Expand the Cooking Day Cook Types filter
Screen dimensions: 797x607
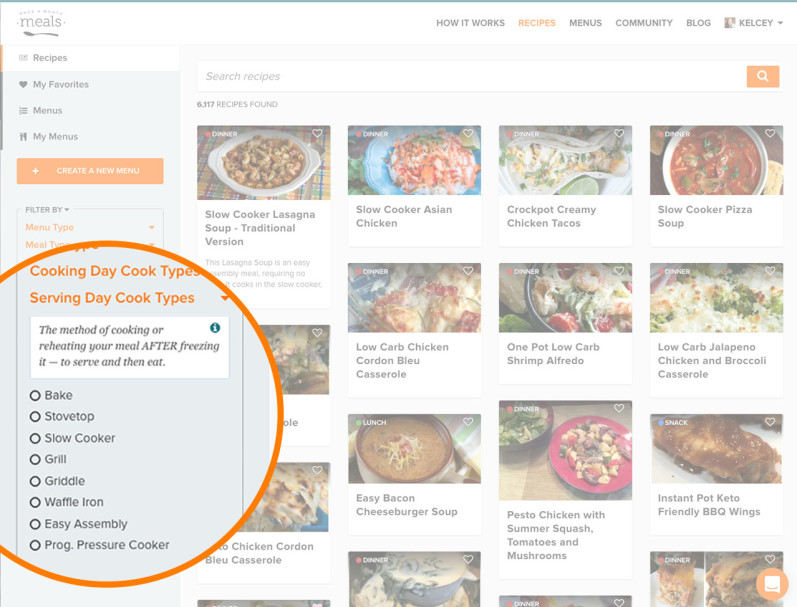115,271
